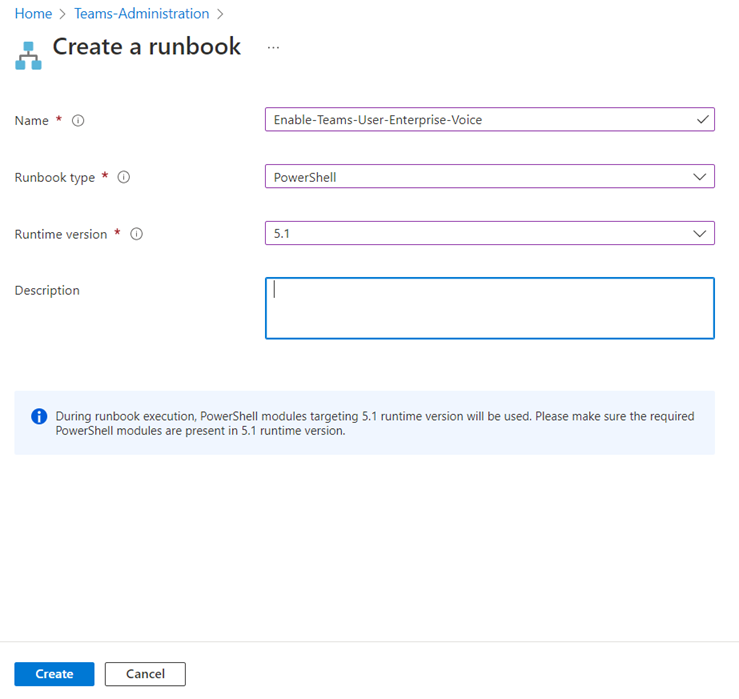Click the info icon next to Name
The height and width of the screenshot is (699, 739).
tap(78, 121)
